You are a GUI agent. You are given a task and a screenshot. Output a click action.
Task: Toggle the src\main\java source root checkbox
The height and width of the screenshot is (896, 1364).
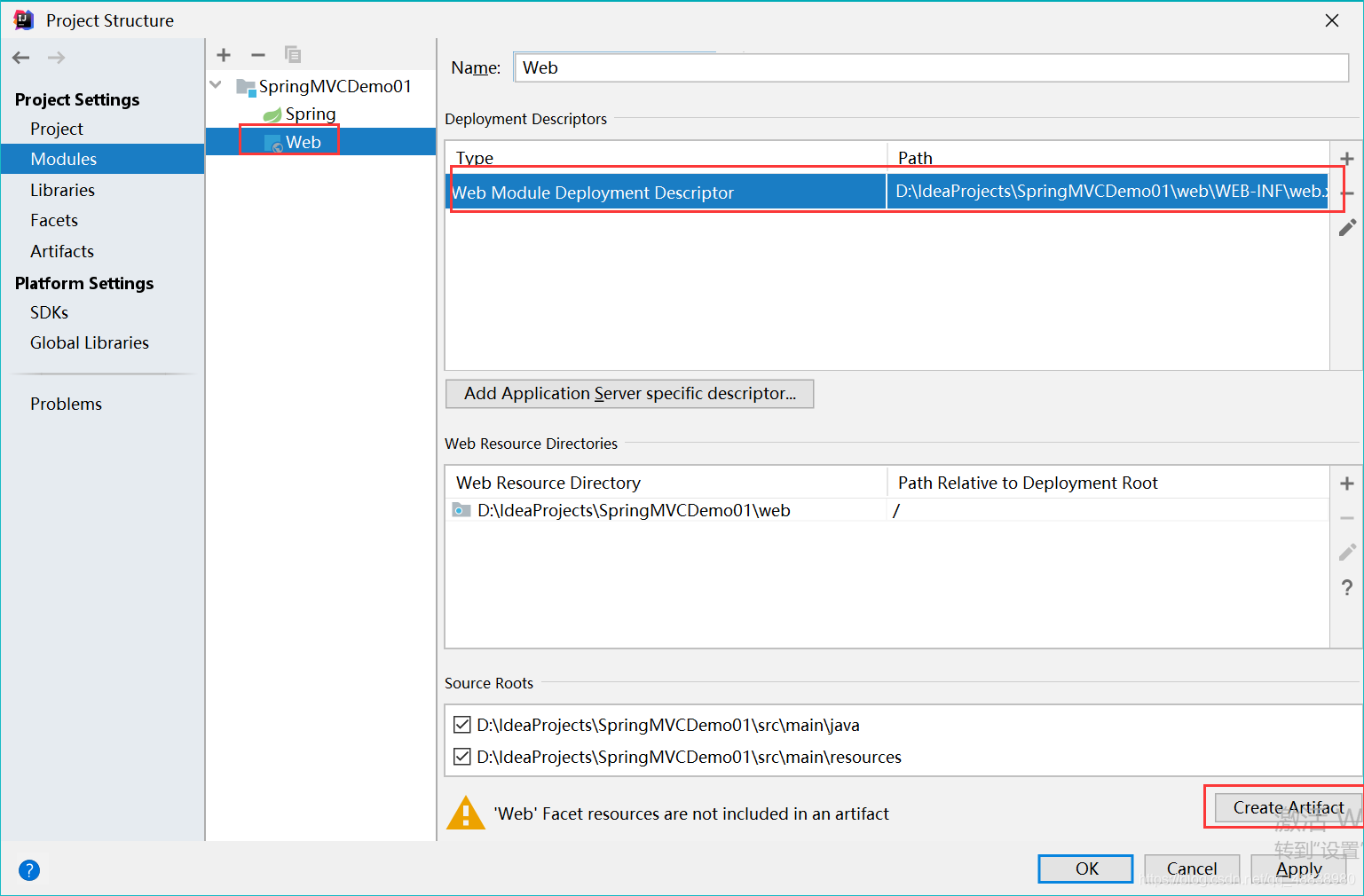click(x=461, y=725)
